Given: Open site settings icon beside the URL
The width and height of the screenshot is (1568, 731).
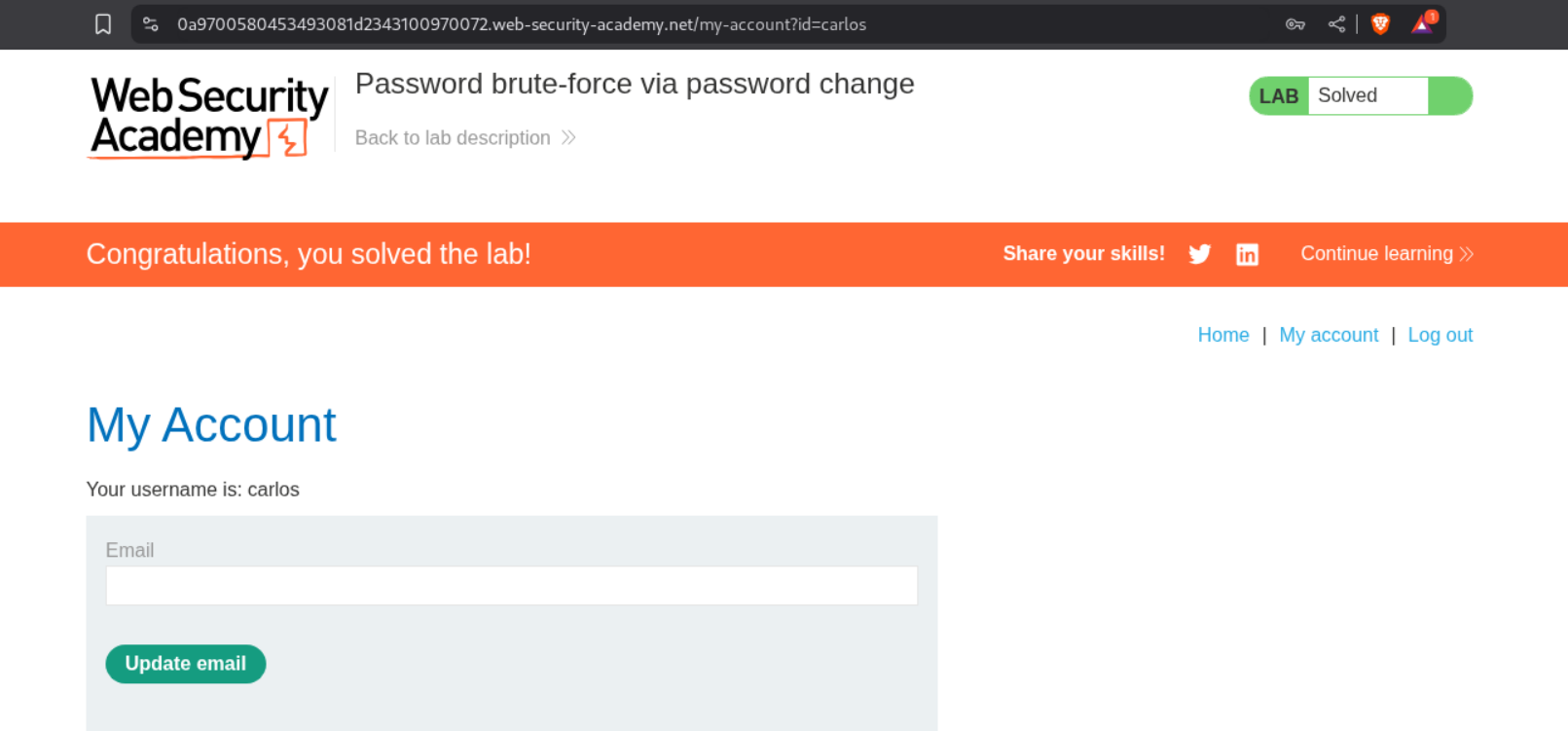Looking at the screenshot, I should pyautogui.click(x=151, y=24).
